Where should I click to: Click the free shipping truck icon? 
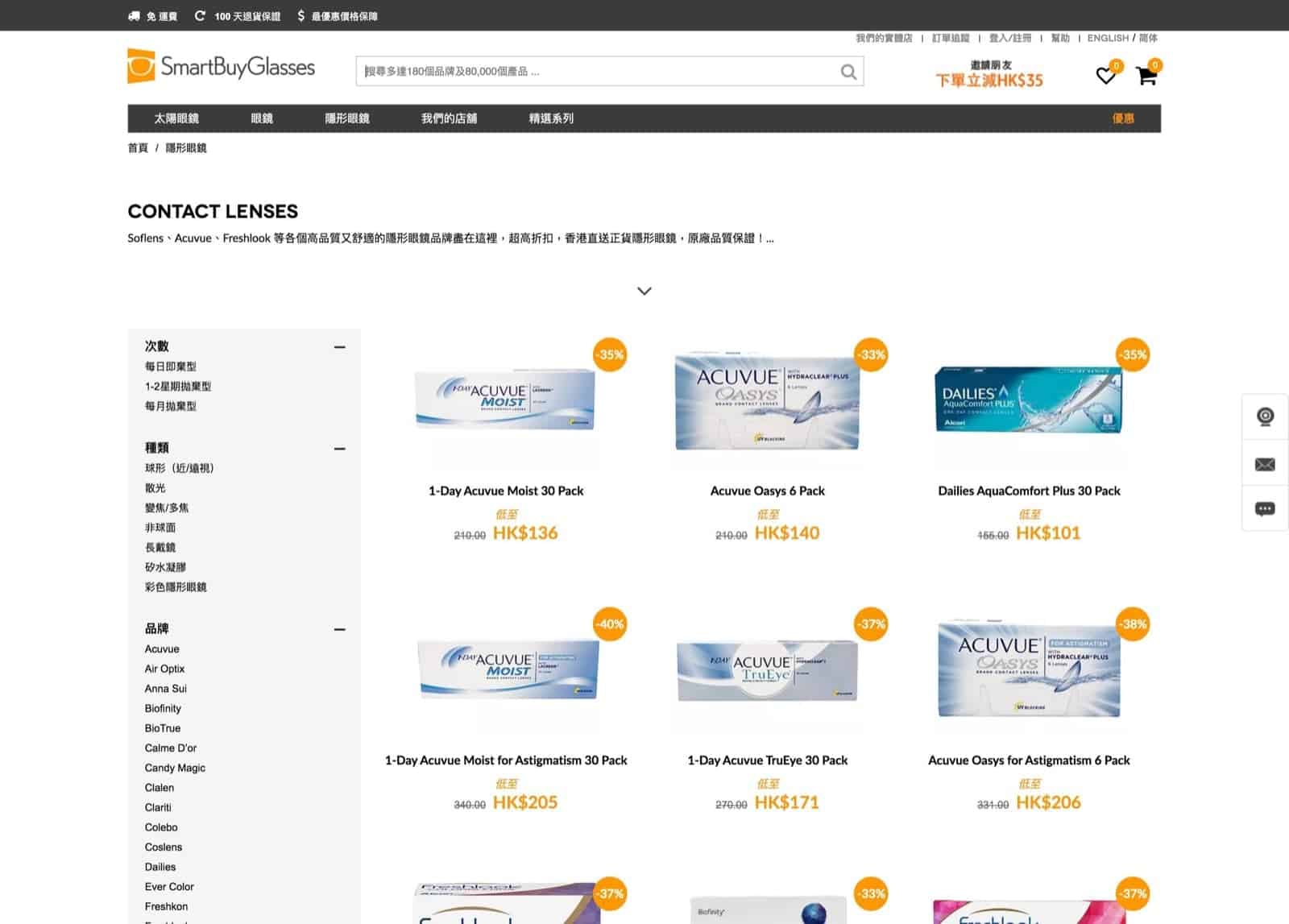coord(134,16)
